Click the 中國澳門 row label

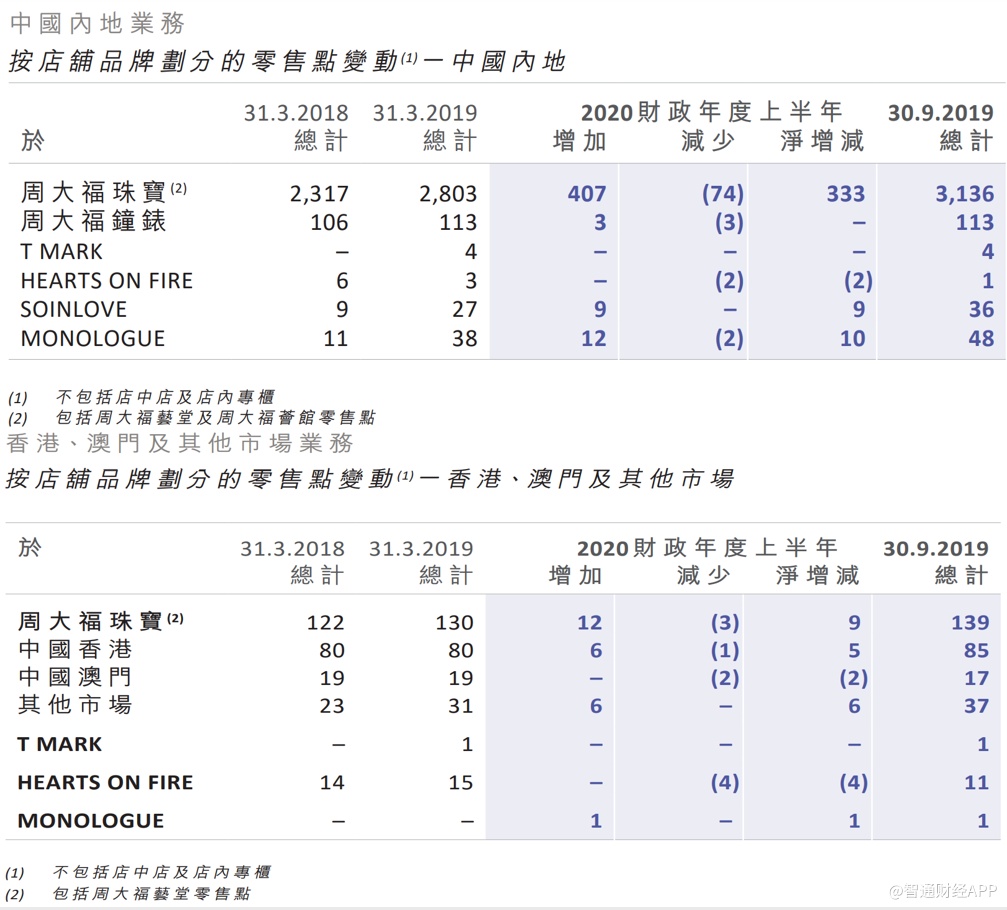(x=75, y=677)
